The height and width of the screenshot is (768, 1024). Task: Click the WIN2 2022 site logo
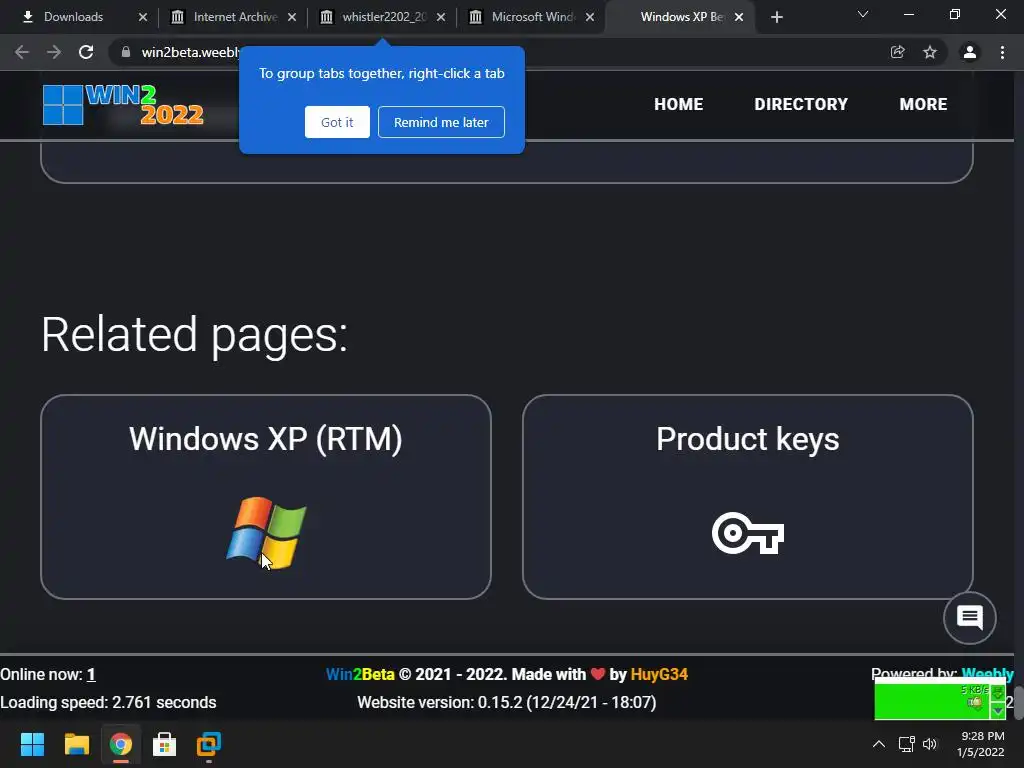123,104
